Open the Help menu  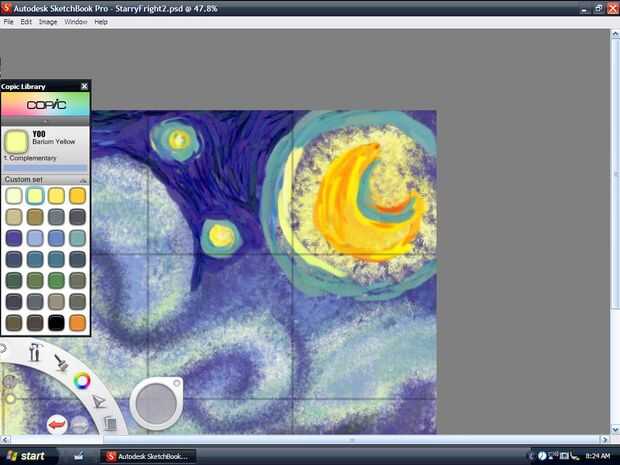point(101,22)
